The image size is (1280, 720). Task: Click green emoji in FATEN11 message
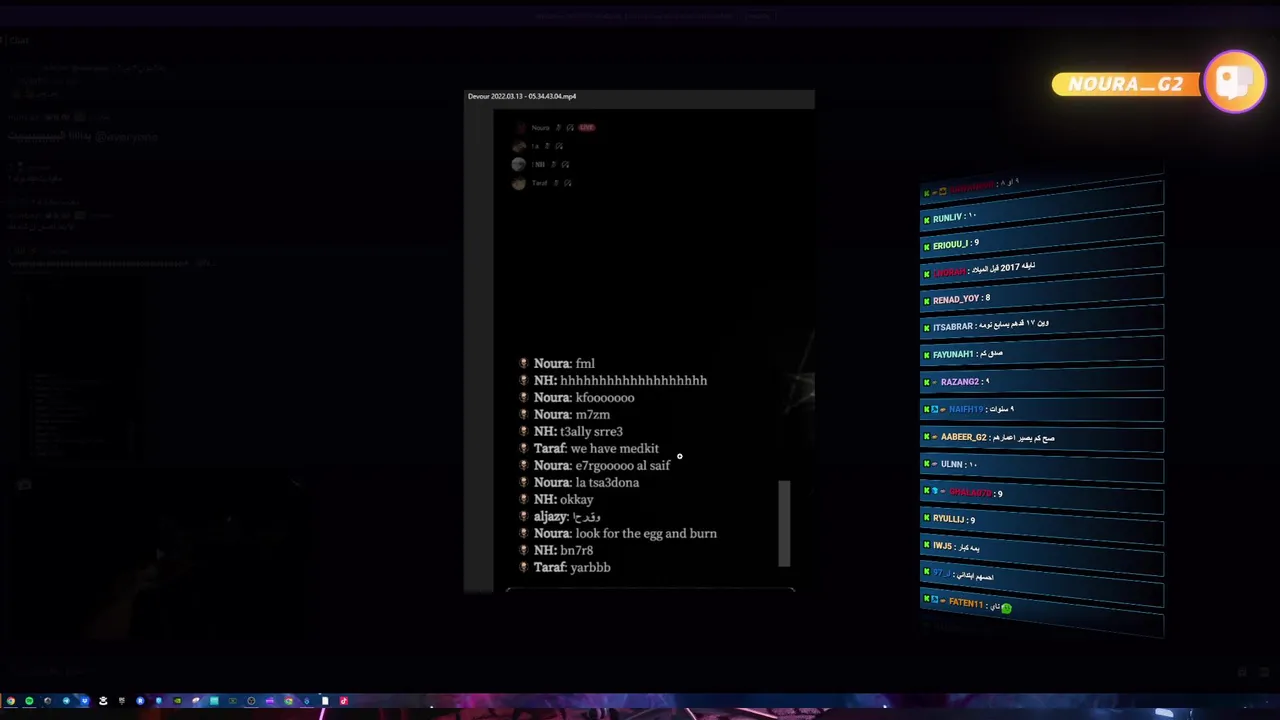pos(1006,607)
